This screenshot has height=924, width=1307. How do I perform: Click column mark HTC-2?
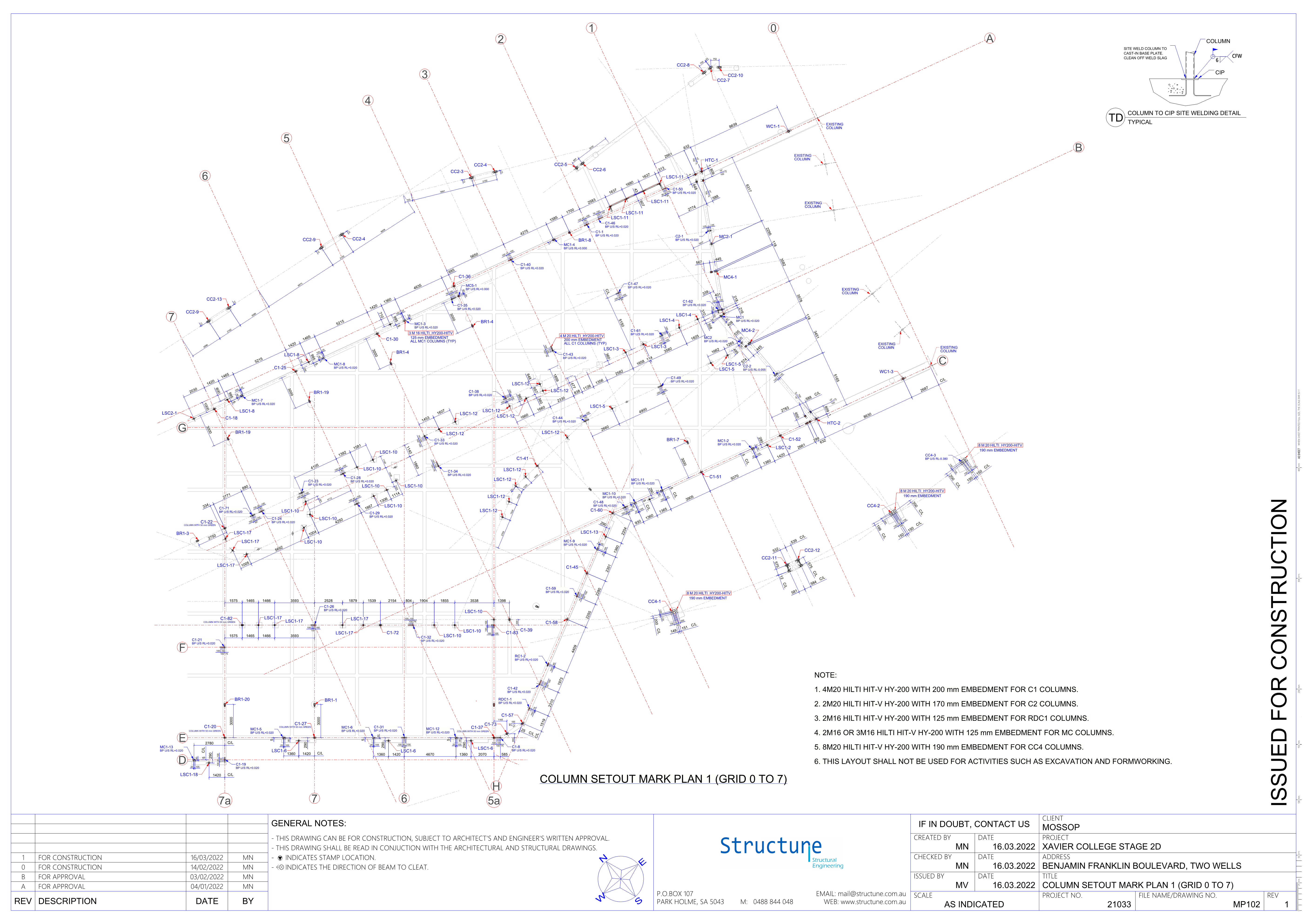coord(833,423)
